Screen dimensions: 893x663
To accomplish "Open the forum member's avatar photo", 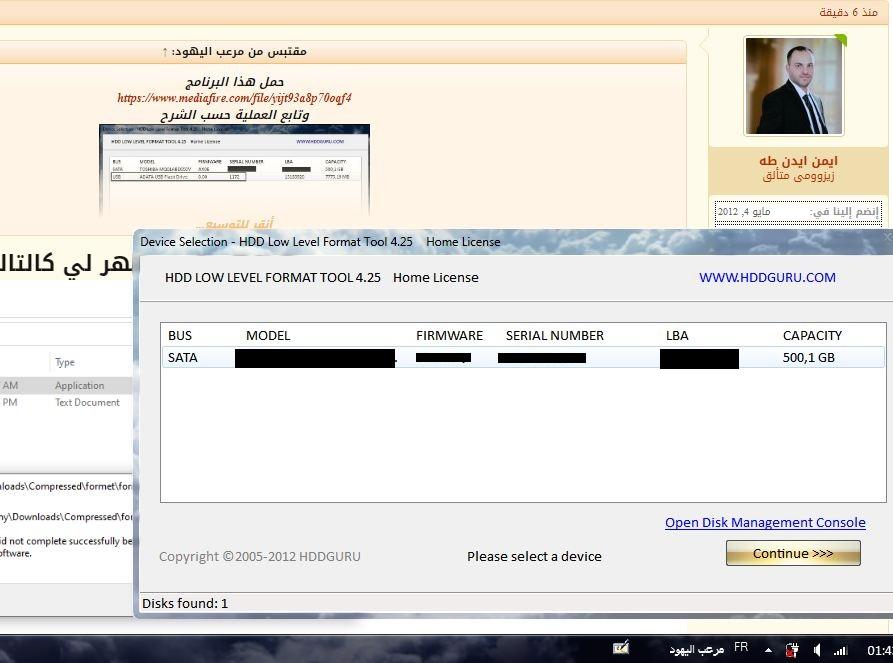I will click(x=793, y=86).
